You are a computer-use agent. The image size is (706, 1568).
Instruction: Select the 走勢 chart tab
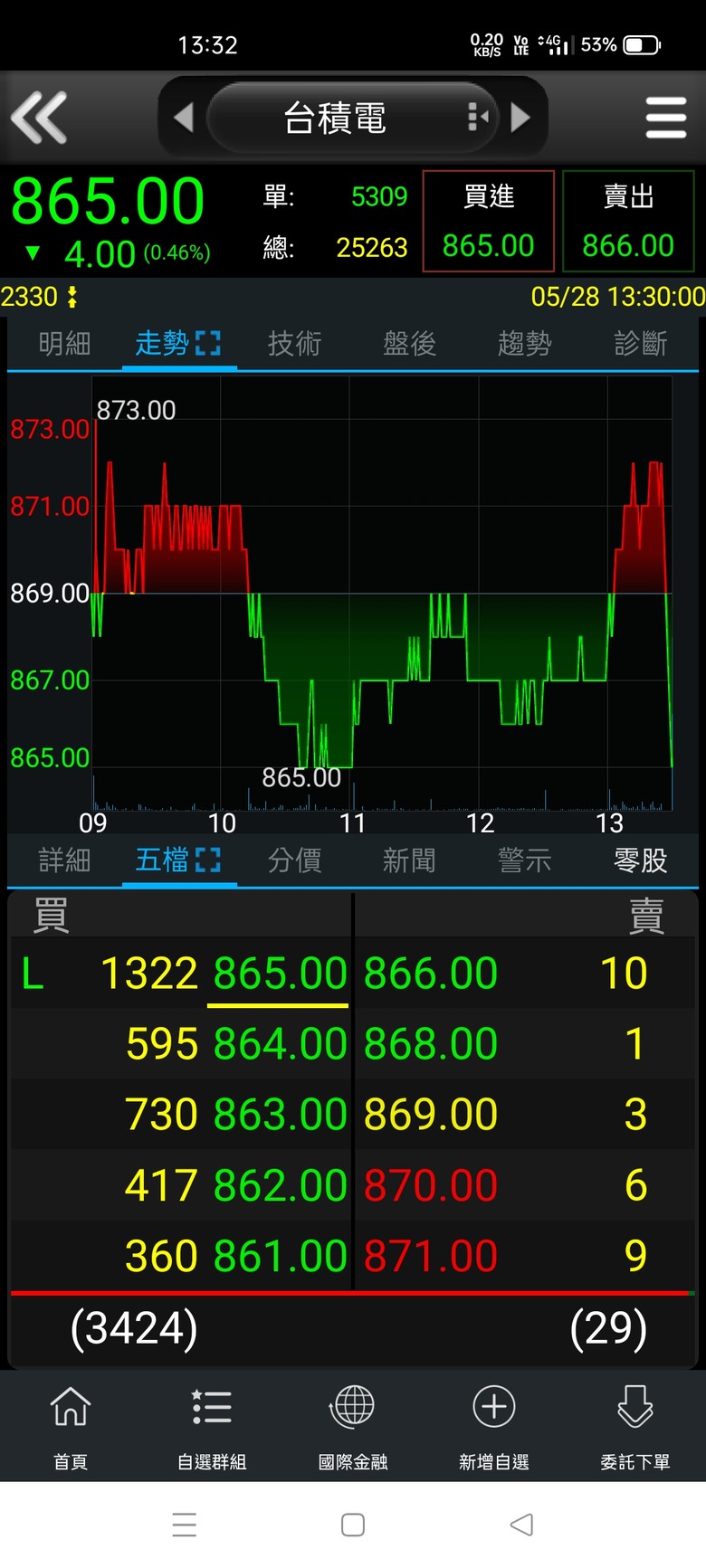click(162, 344)
